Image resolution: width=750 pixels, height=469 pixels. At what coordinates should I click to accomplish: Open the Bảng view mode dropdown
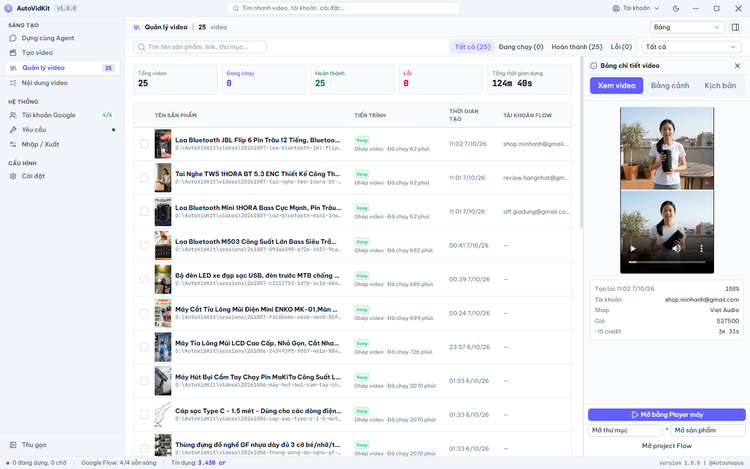pyautogui.click(x=687, y=27)
